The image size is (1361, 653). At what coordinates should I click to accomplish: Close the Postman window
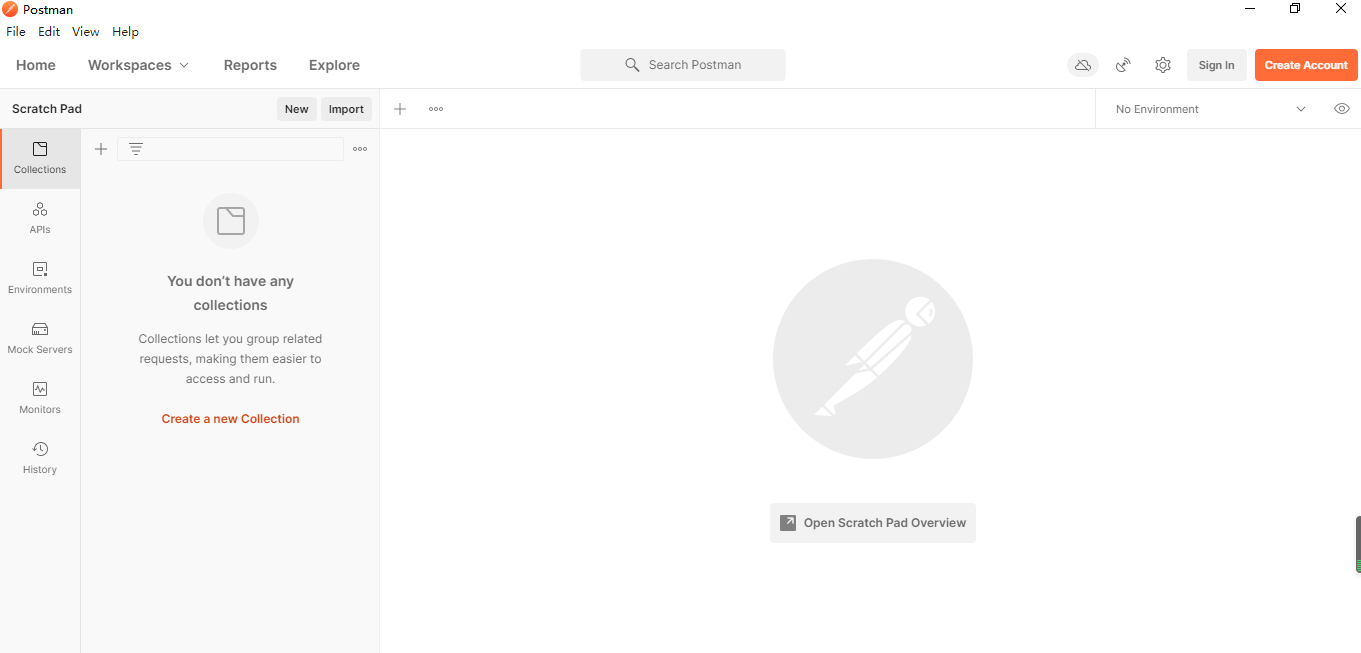1340,9
